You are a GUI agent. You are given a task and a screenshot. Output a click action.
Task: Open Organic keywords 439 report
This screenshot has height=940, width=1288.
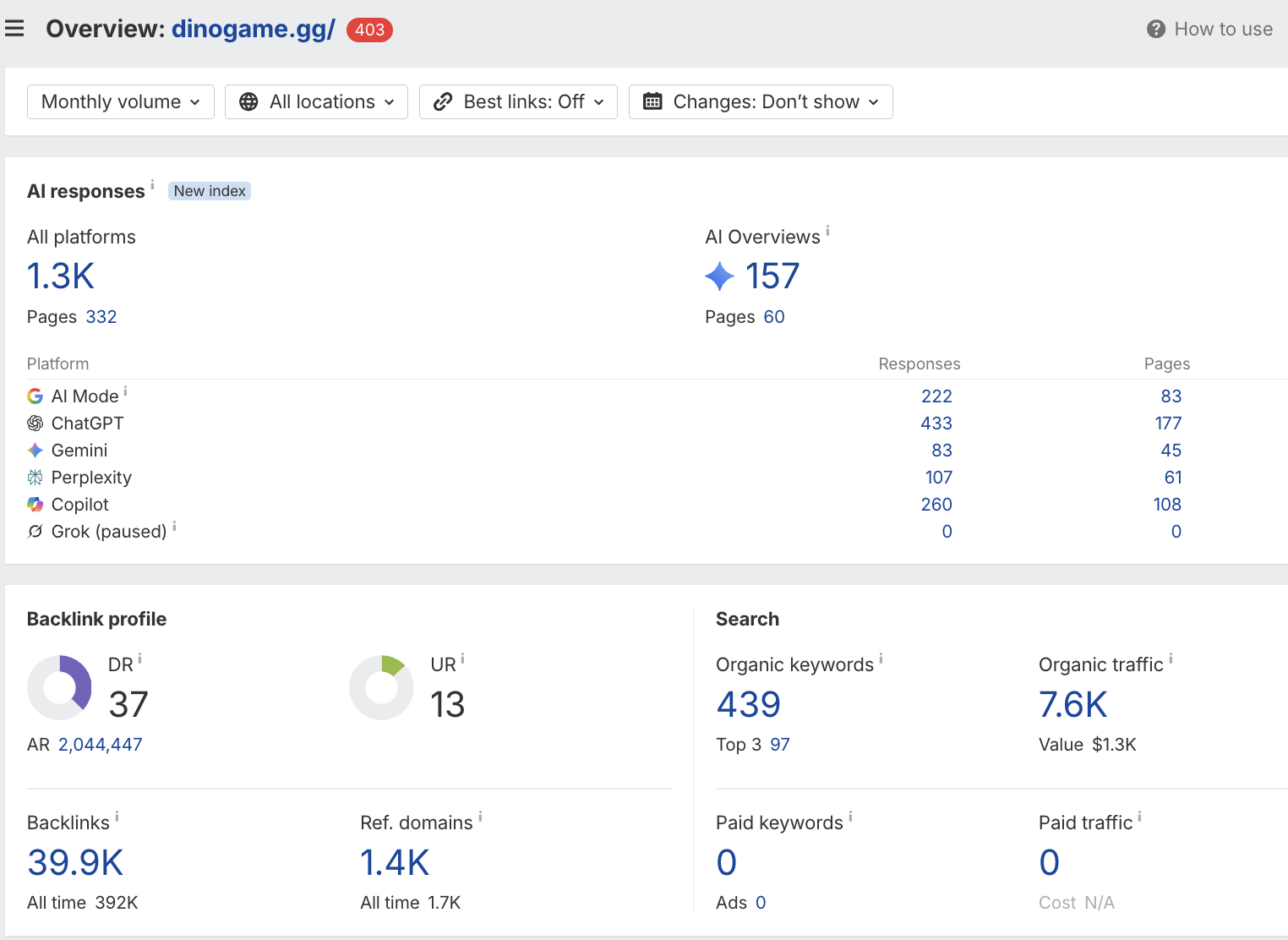tap(749, 705)
